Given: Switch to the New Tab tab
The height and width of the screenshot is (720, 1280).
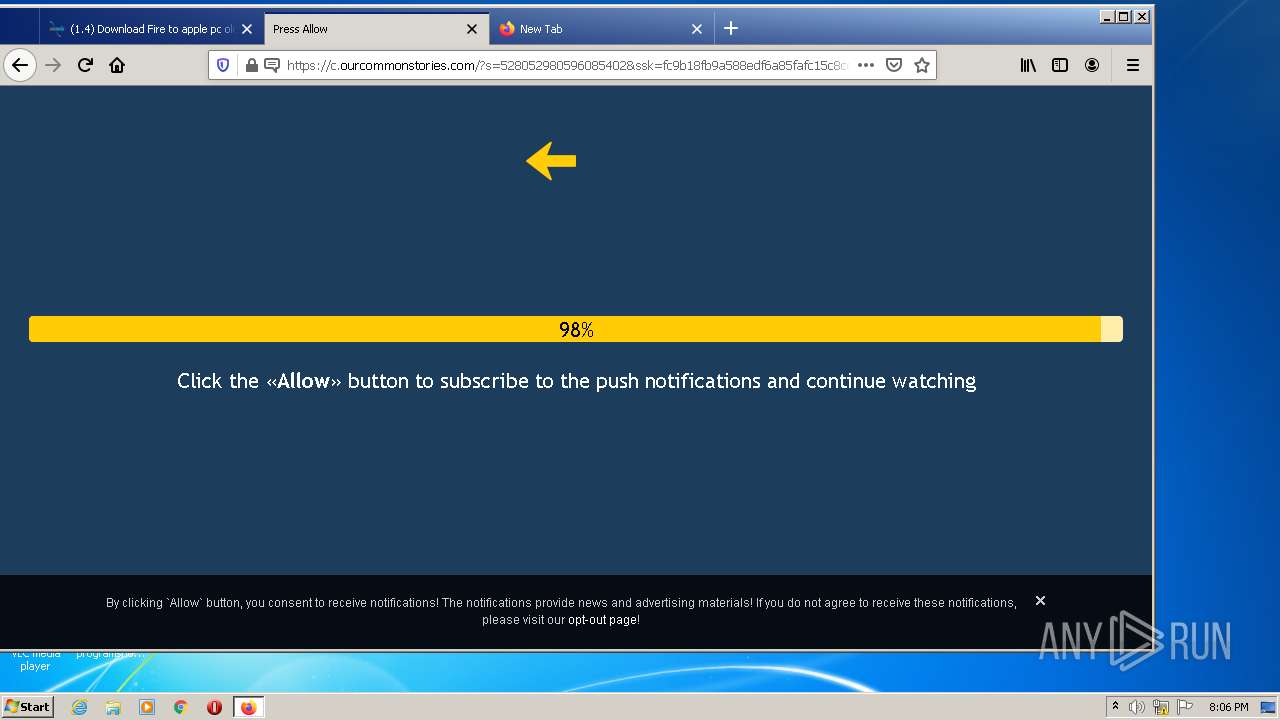Looking at the screenshot, I should click(601, 29).
